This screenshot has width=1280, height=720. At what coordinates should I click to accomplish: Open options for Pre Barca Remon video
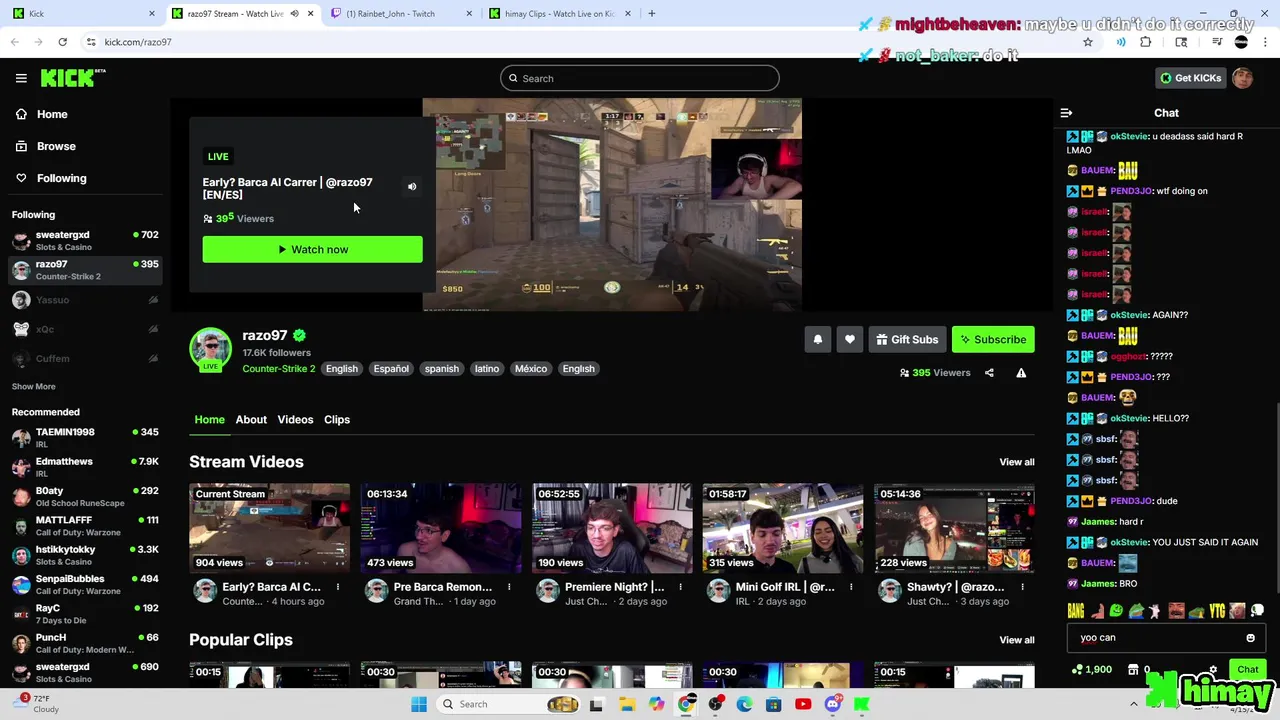coord(509,588)
